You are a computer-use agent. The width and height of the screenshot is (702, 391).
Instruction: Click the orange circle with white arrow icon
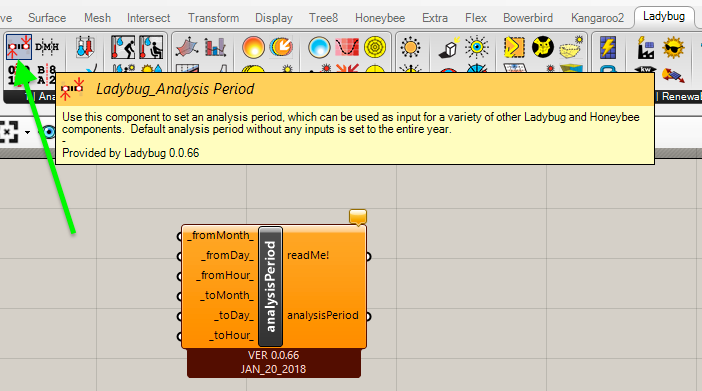coord(281,47)
